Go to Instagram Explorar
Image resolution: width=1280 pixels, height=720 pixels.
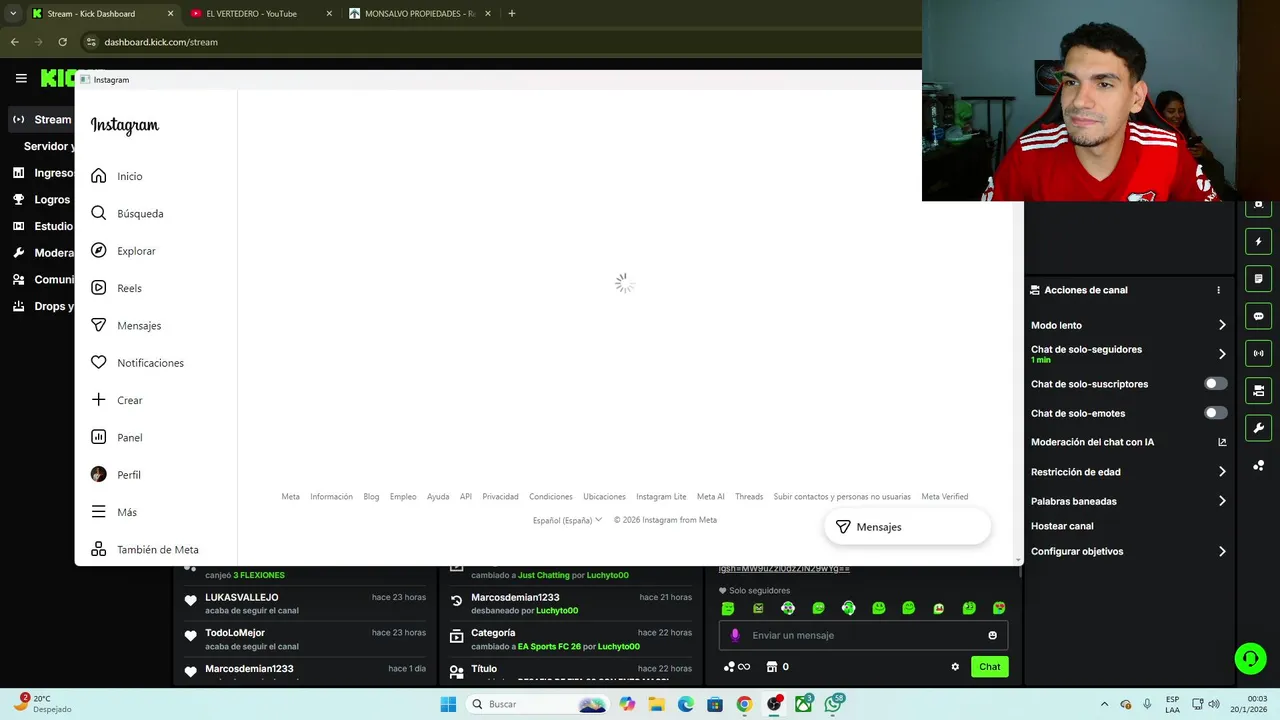[x=123, y=251]
